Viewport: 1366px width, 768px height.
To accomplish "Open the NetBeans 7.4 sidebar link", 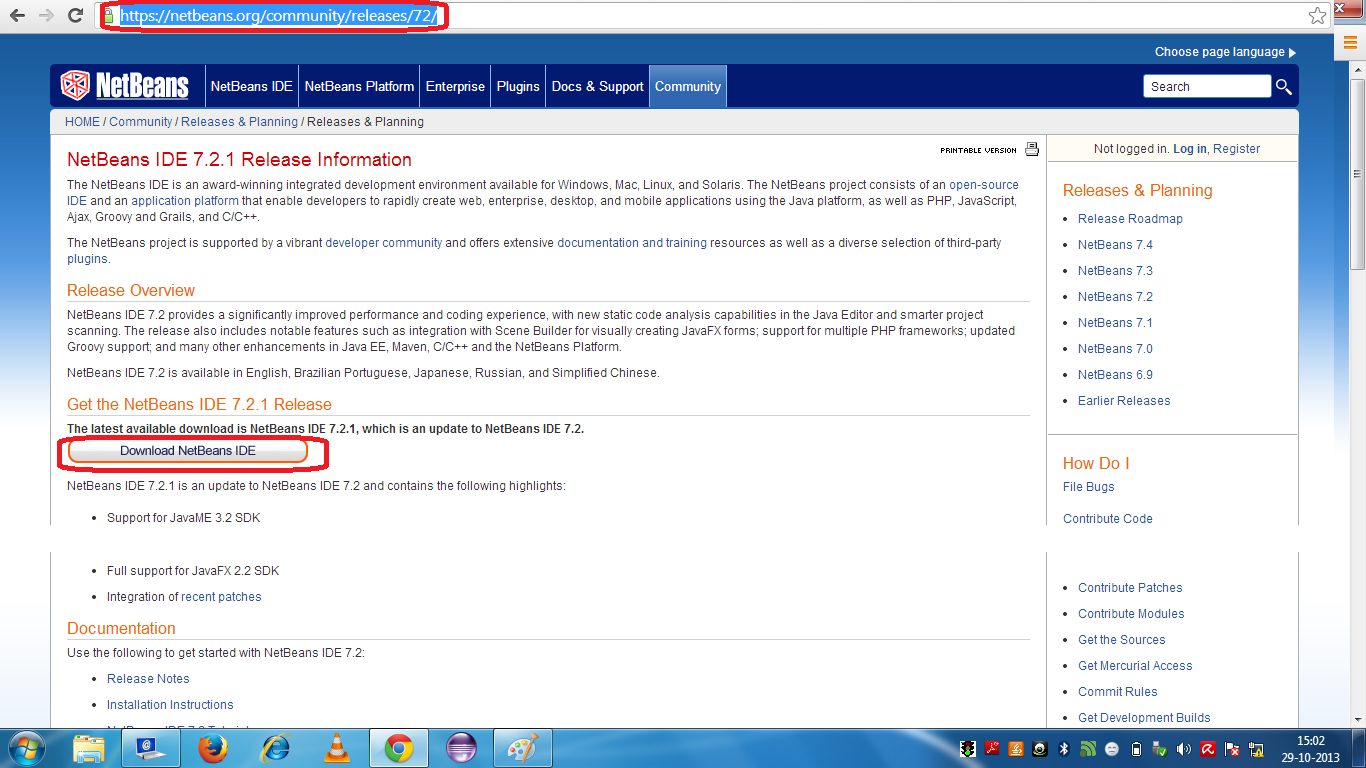I will pos(1115,245).
